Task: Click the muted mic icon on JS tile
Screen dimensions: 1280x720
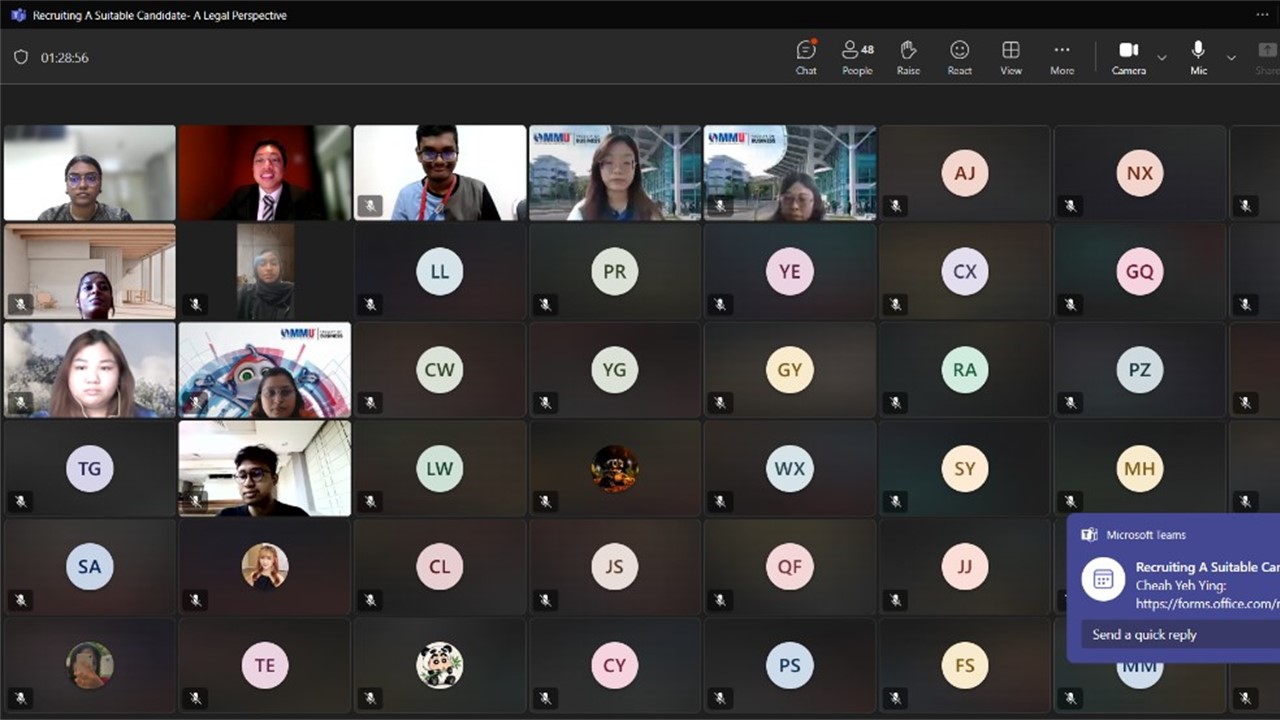Action: pyautogui.click(x=545, y=599)
